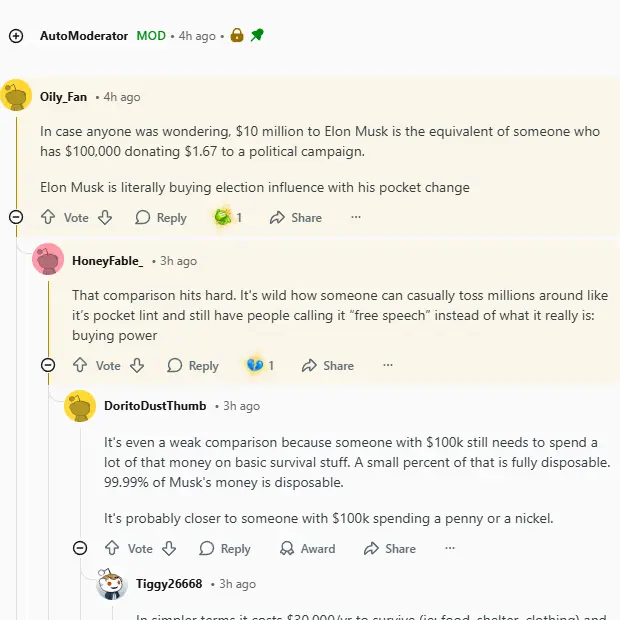
Task: Share HoneyFable_'s comment
Action: point(328,365)
